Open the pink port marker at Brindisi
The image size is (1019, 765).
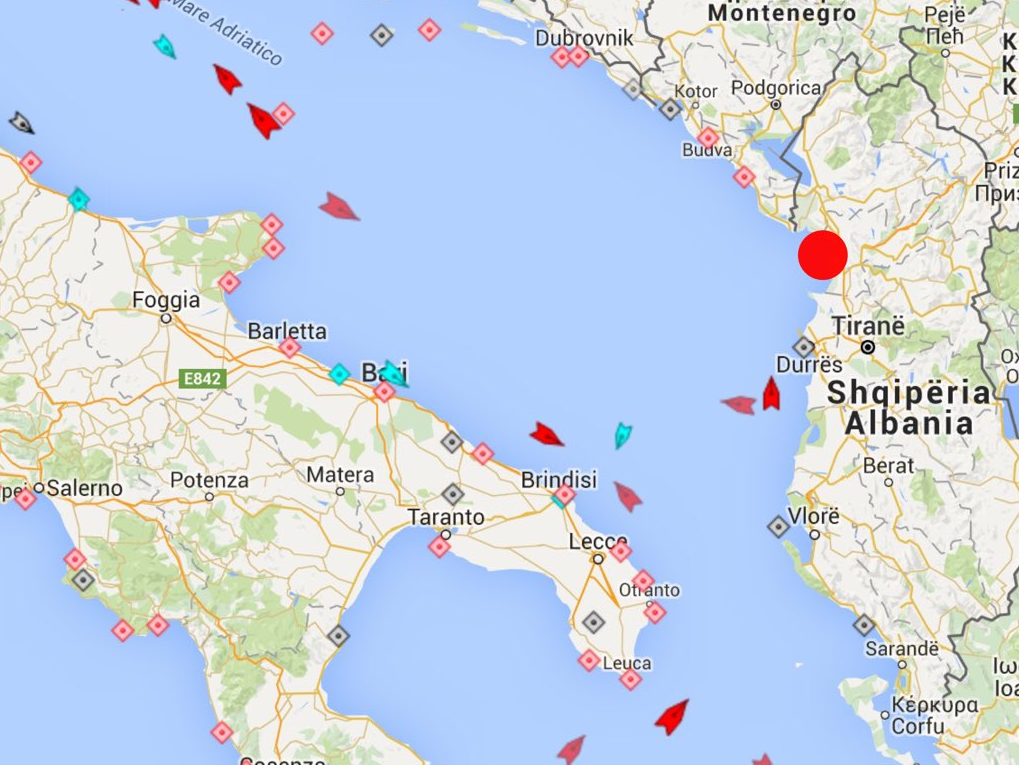pyautogui.click(x=565, y=495)
